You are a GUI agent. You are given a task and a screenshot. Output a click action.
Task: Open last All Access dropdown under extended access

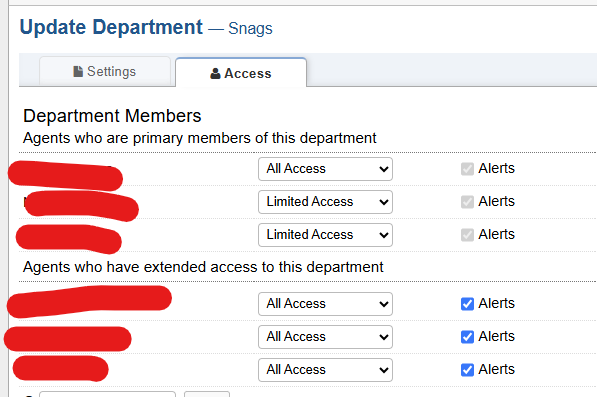[325, 370]
